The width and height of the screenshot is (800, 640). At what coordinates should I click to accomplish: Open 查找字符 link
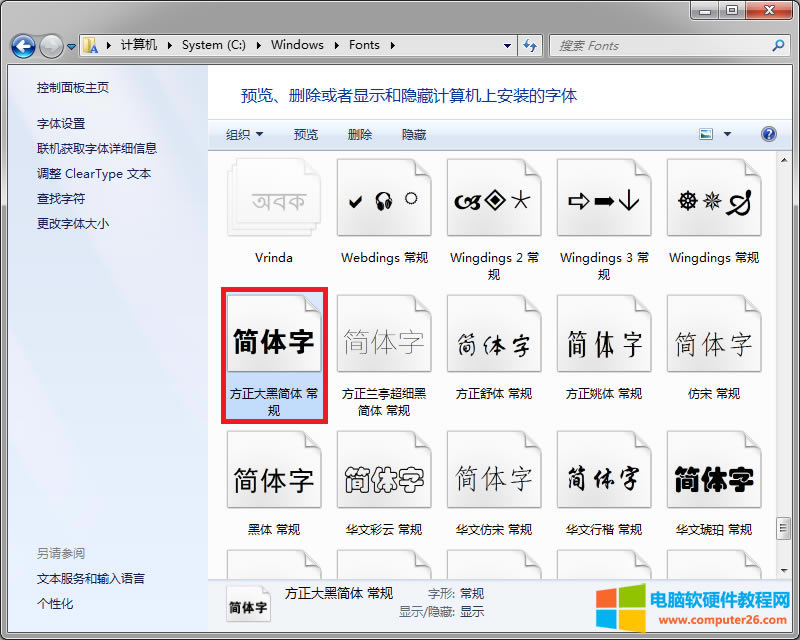tap(61, 199)
